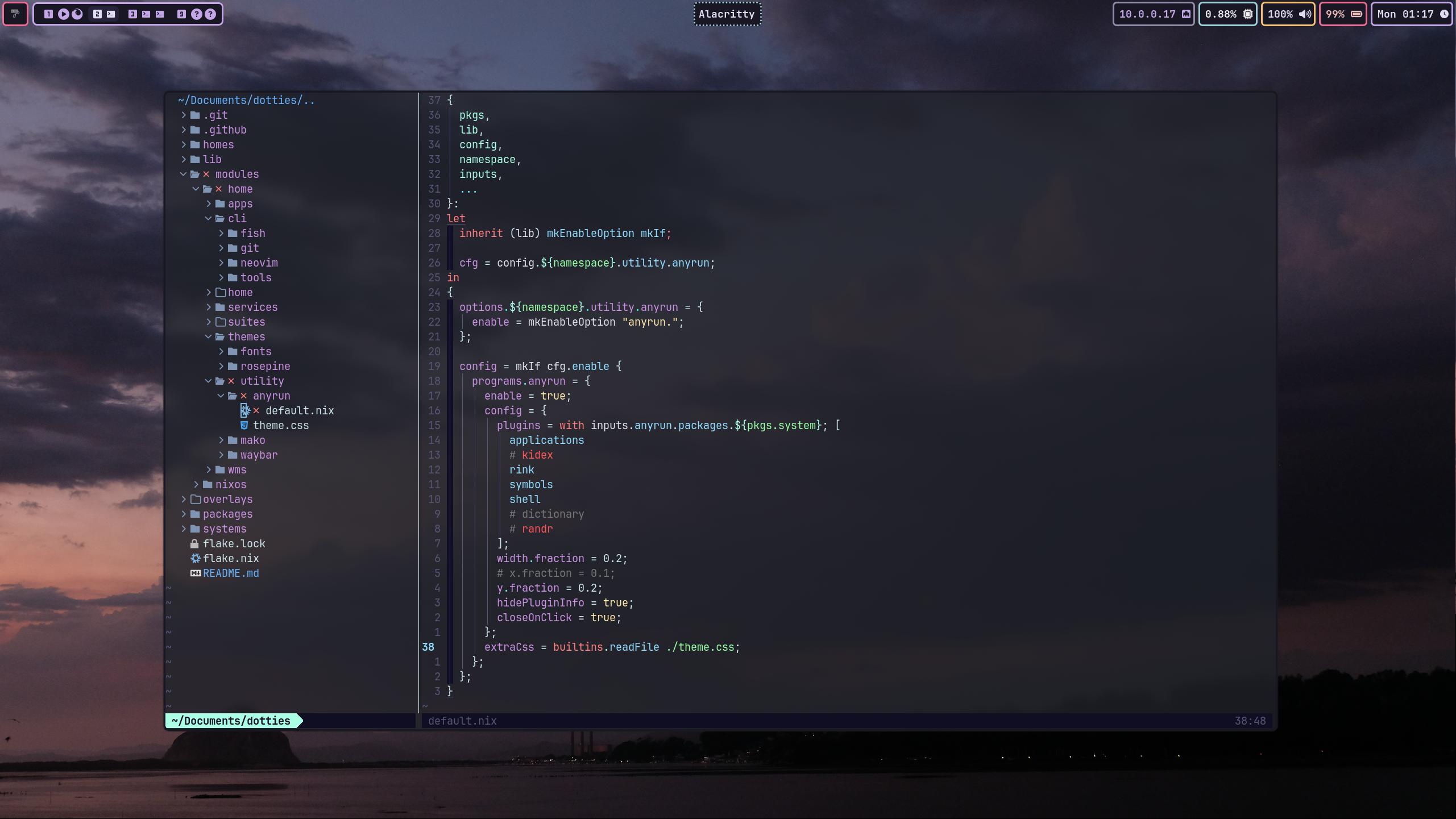Click the battery icon beside 99%
Screen dimensions: 1456x819
click(1357, 14)
